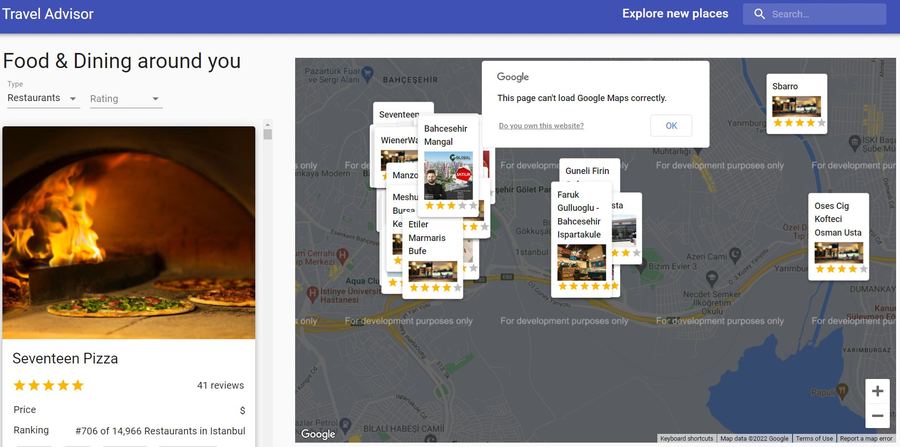The image size is (900, 447).
Task: Open the Etiler Marmaris Bufe map card
Action: [x=432, y=257]
